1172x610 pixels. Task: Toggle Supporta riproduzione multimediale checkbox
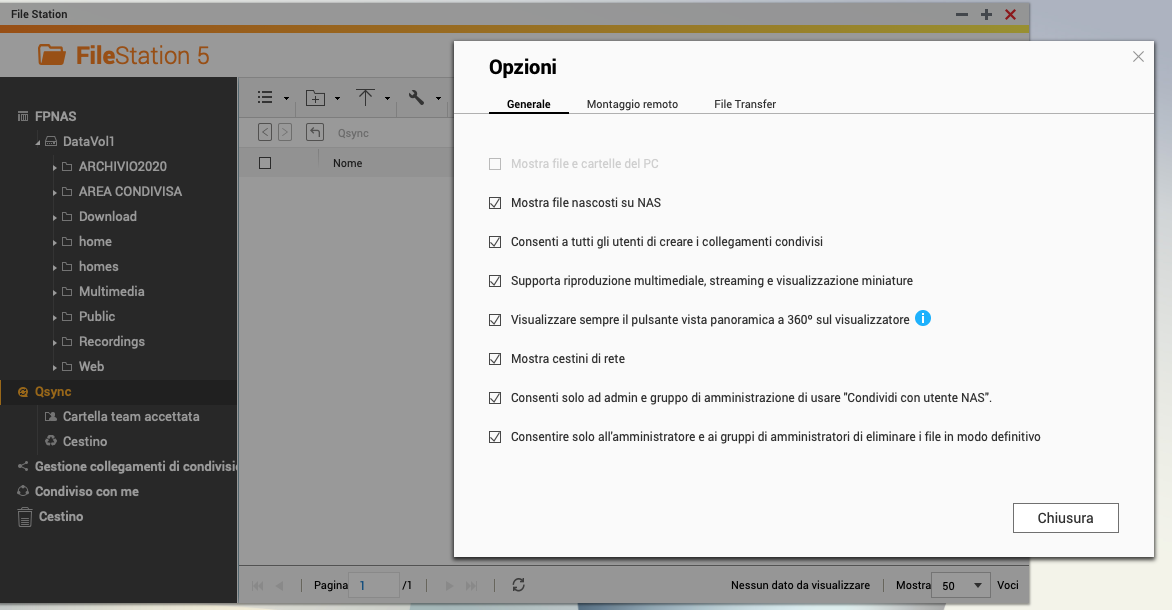(x=495, y=281)
